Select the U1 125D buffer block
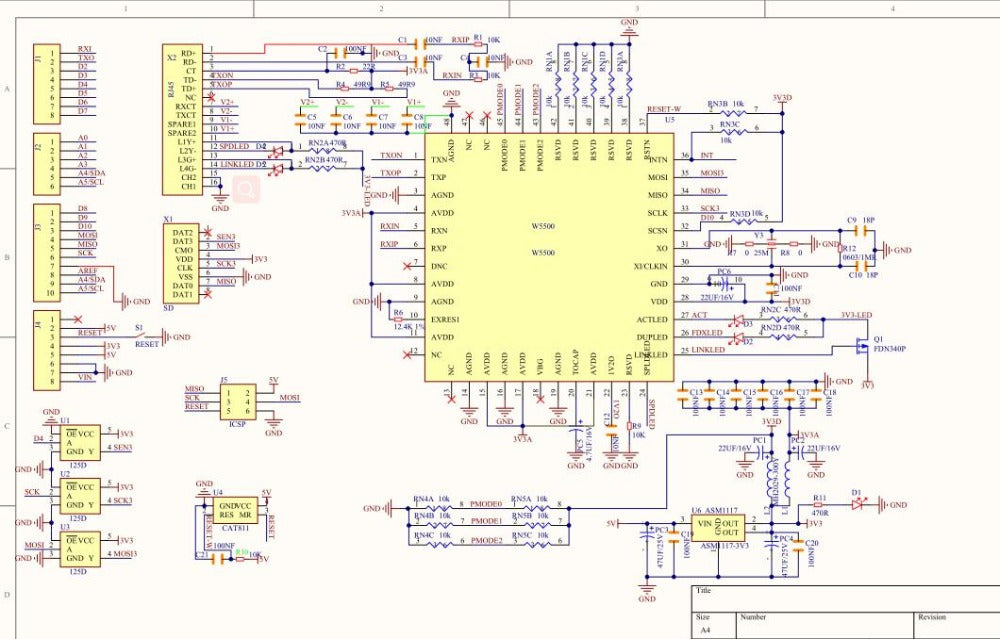The height and width of the screenshot is (639, 1000). tap(80, 441)
